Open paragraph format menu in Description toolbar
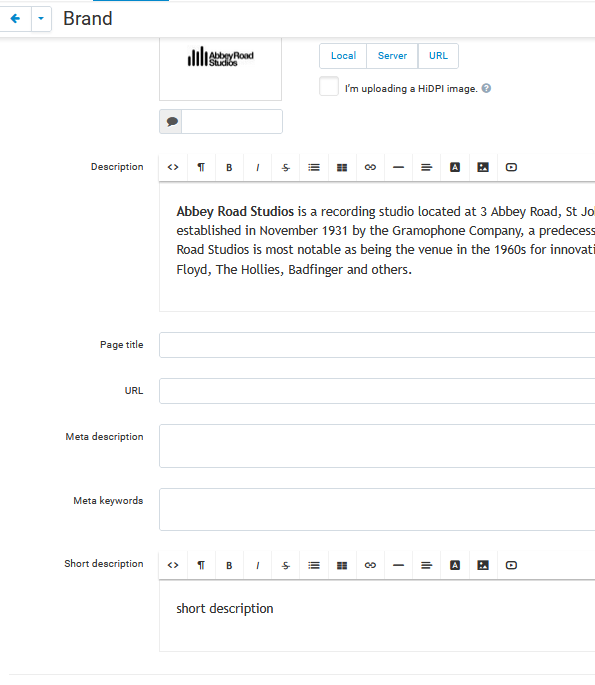Image resolution: width=595 pixels, height=685 pixels. pyautogui.click(x=201, y=167)
